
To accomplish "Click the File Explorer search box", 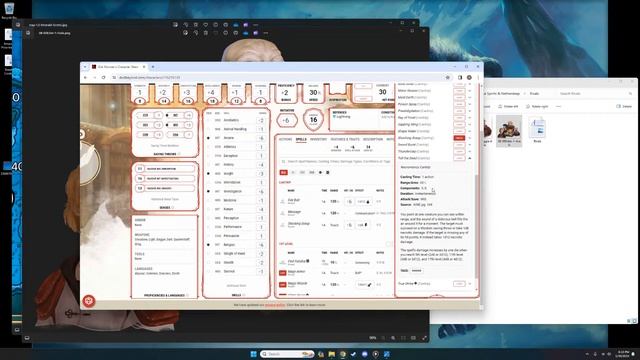I will pyautogui.click(x=595, y=93).
